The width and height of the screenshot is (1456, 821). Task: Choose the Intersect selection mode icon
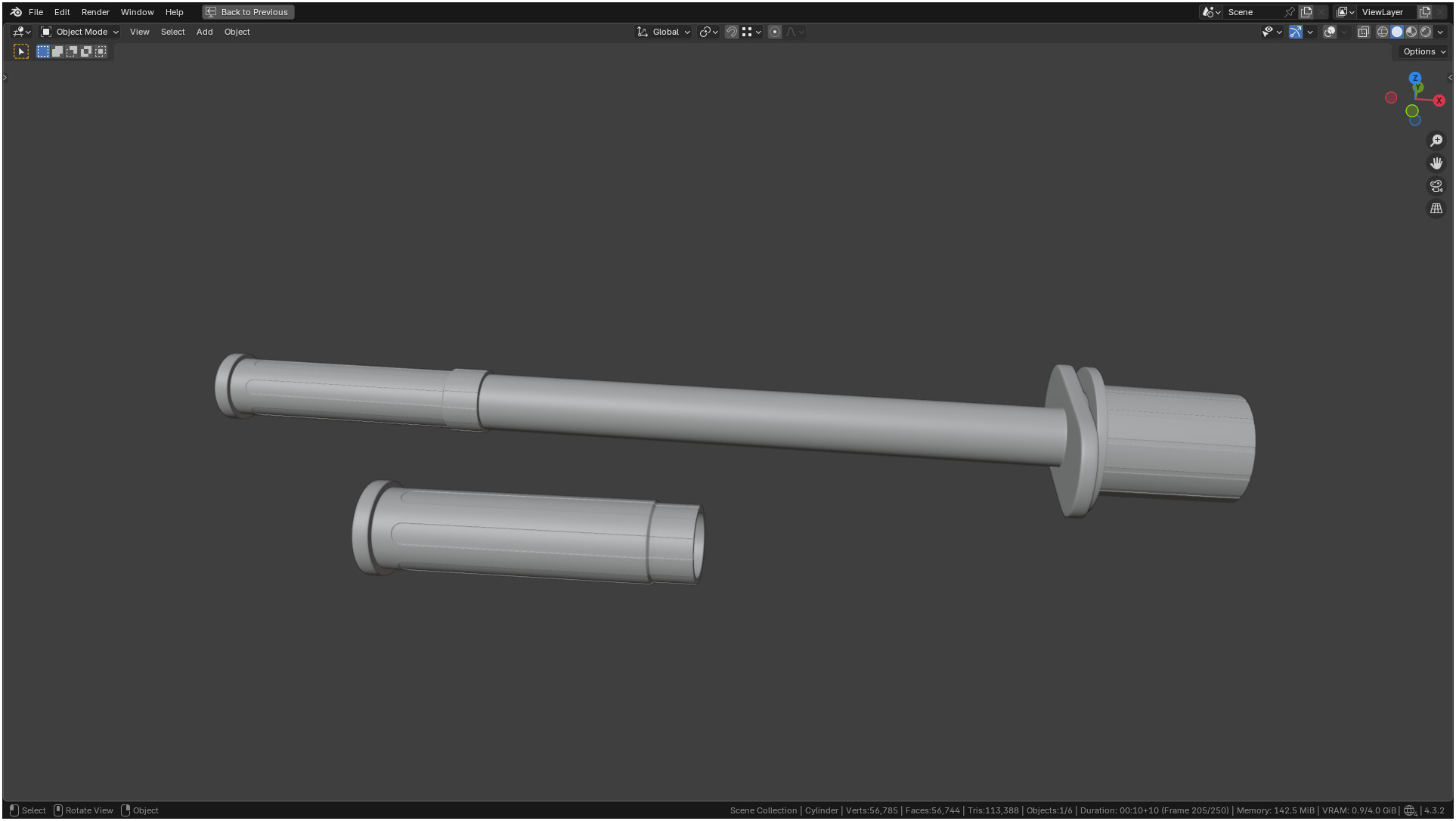click(101, 51)
